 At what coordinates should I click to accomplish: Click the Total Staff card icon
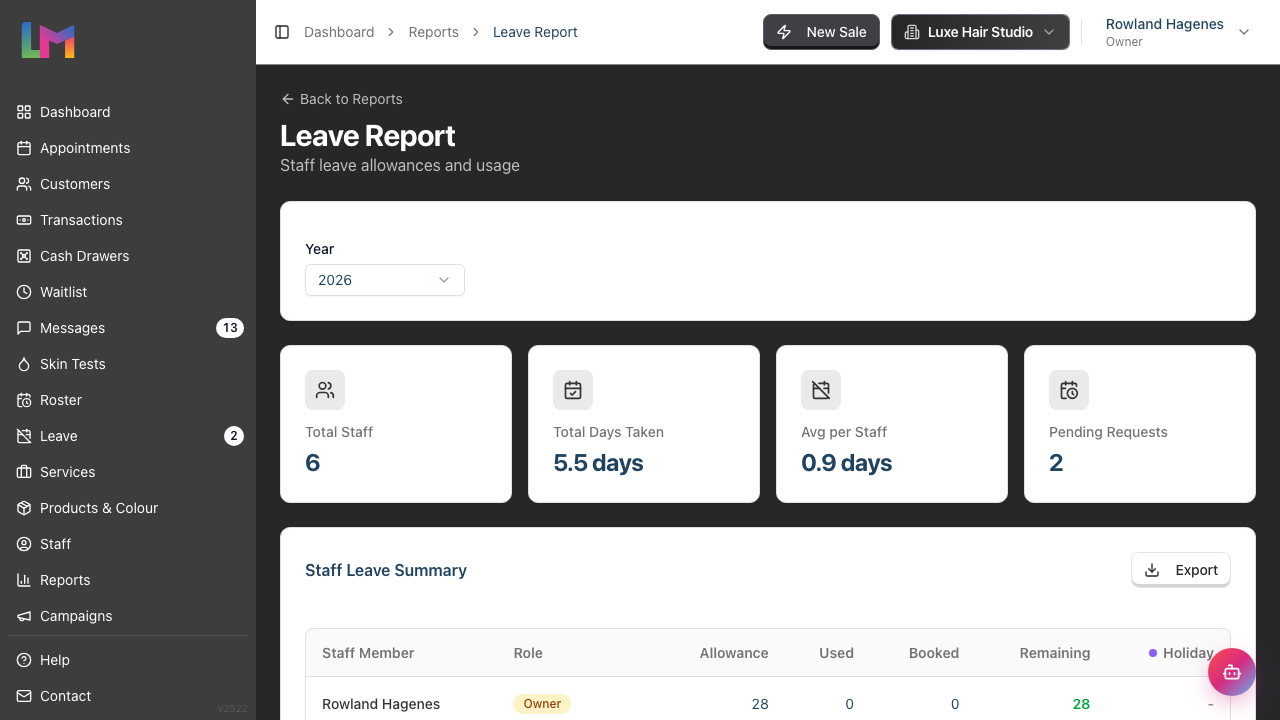click(x=325, y=390)
